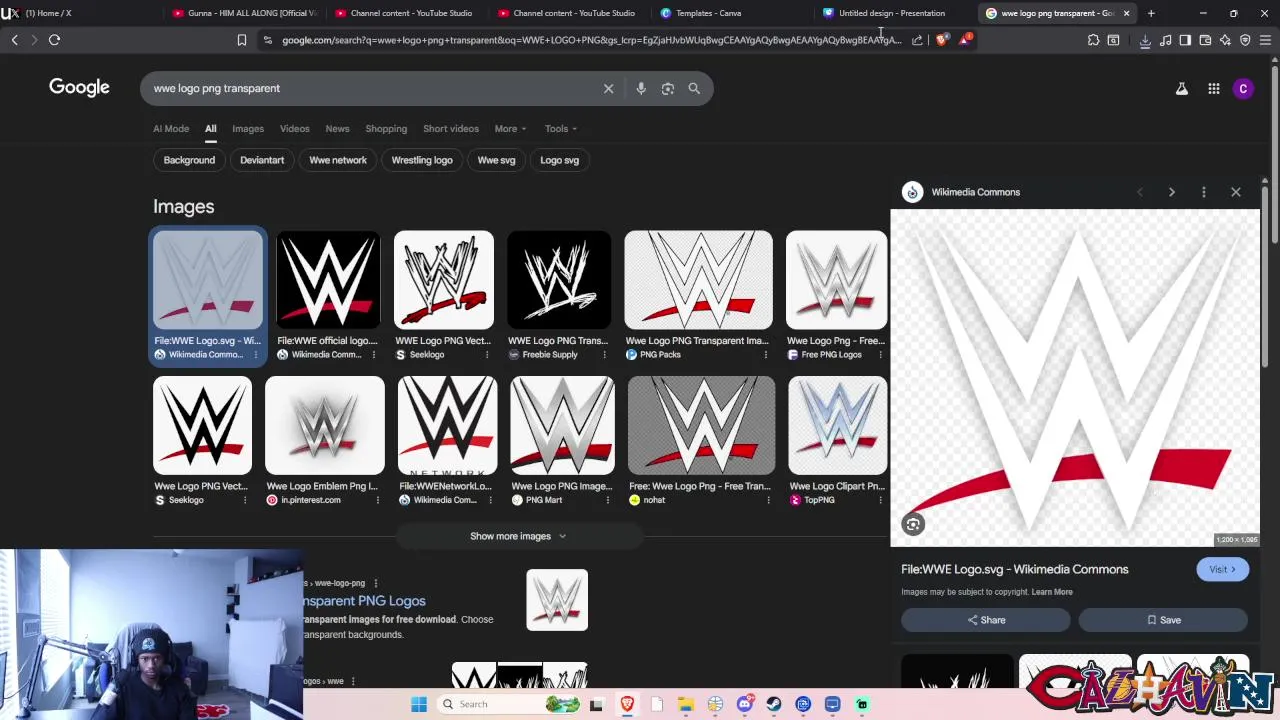Click the taskbar Search field

tap(510, 704)
